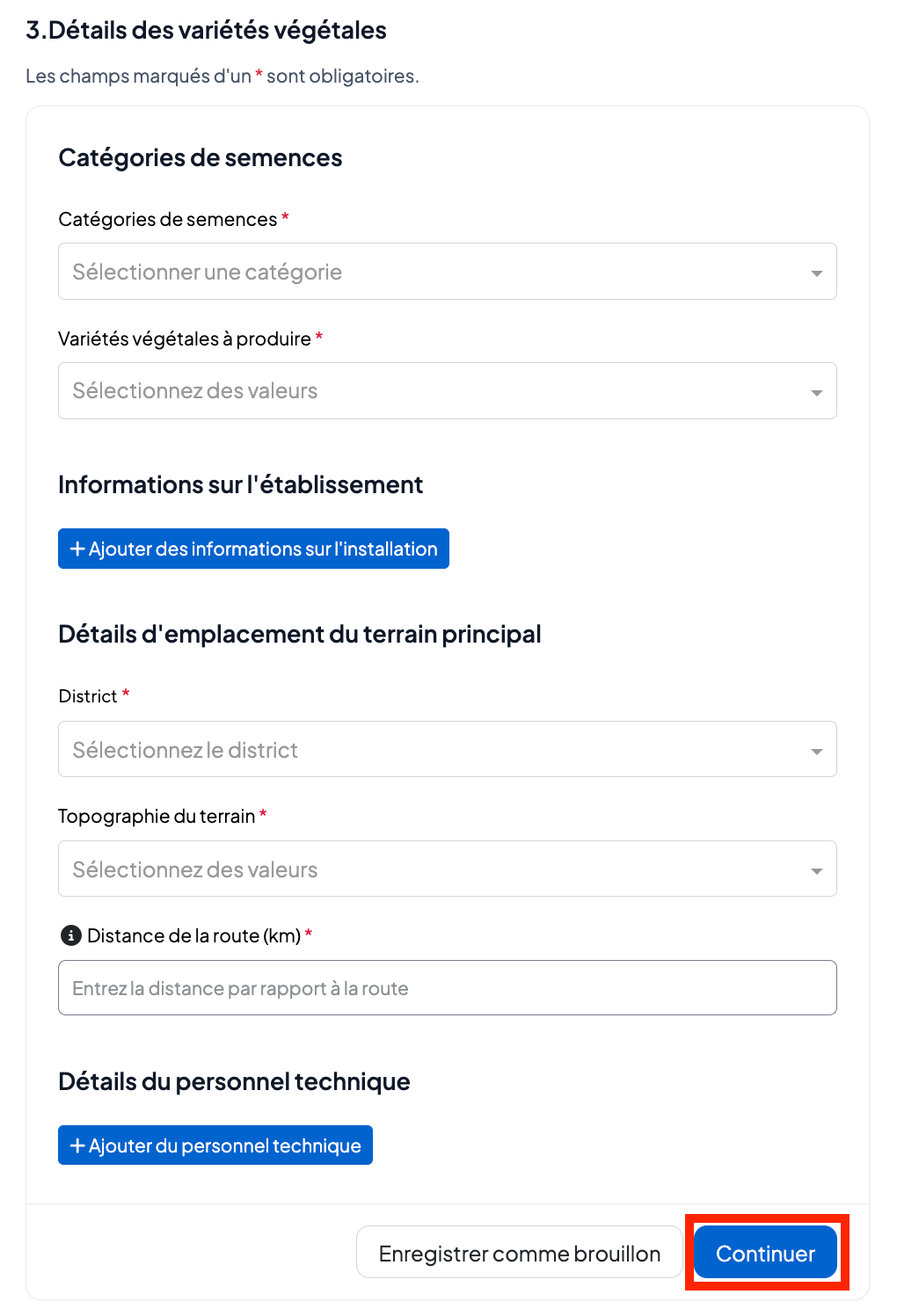Open the Sélectionner une catégorie dropdown
Screen dimensions: 897x1316
click(447, 272)
